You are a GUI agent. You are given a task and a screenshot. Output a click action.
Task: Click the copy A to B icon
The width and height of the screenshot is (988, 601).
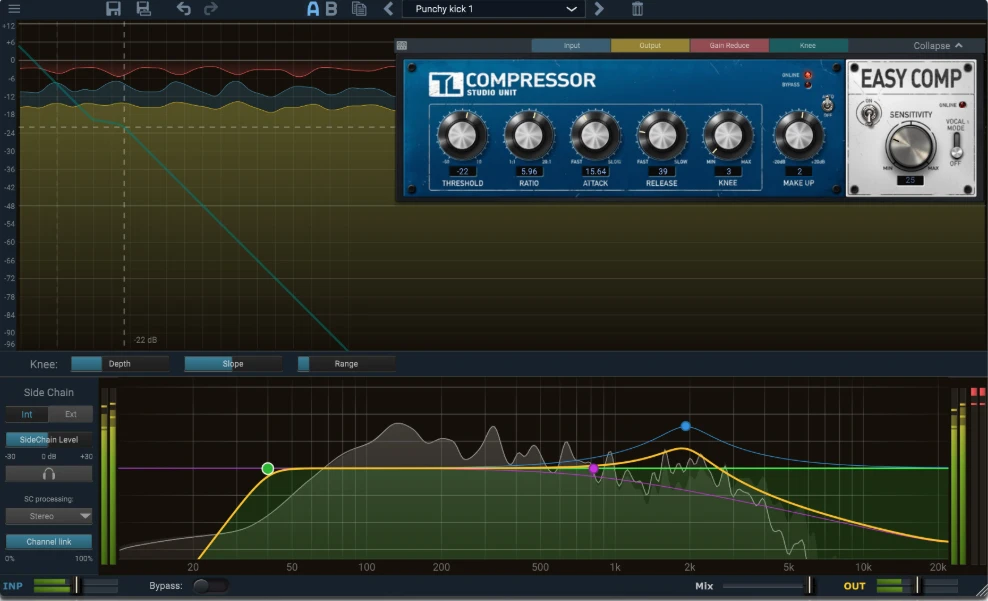(359, 9)
